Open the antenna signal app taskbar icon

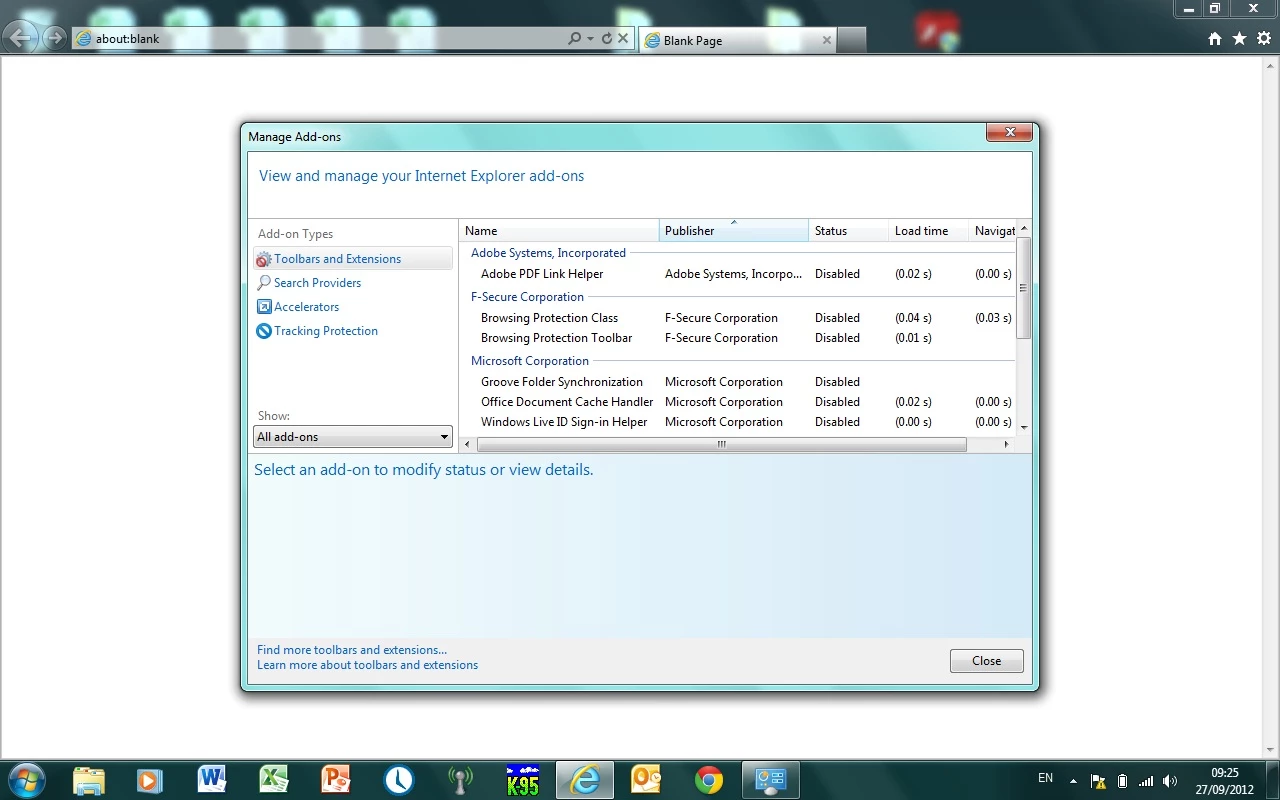(460, 780)
